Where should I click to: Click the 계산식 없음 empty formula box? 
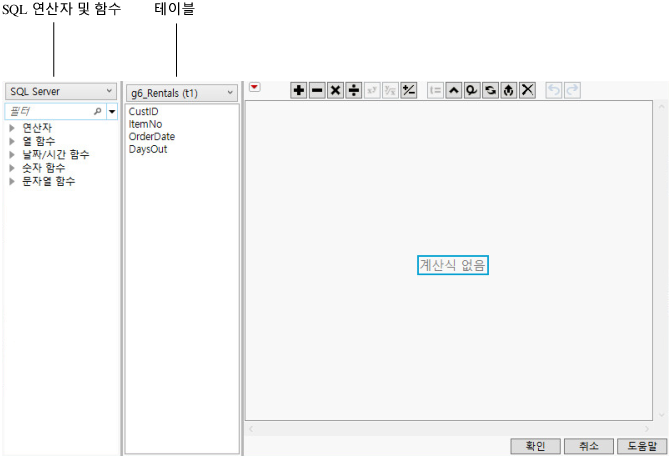pos(453,265)
